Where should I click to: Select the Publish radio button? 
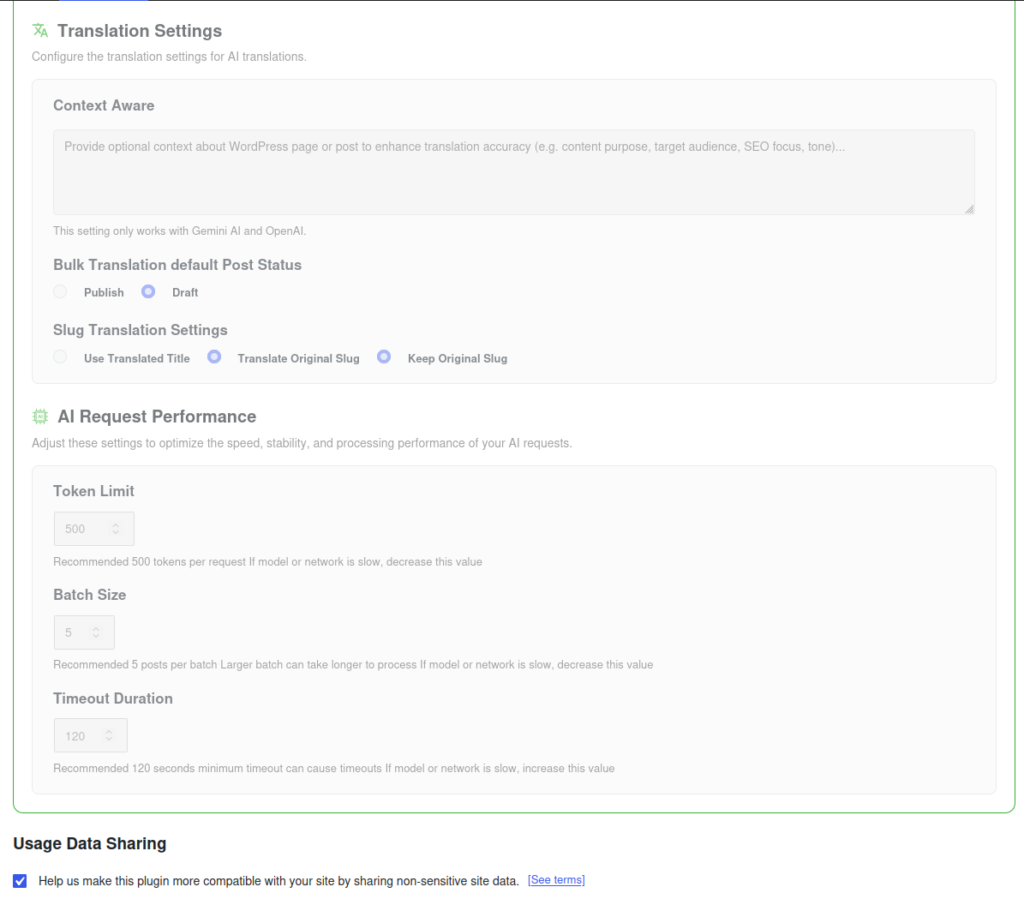60,292
